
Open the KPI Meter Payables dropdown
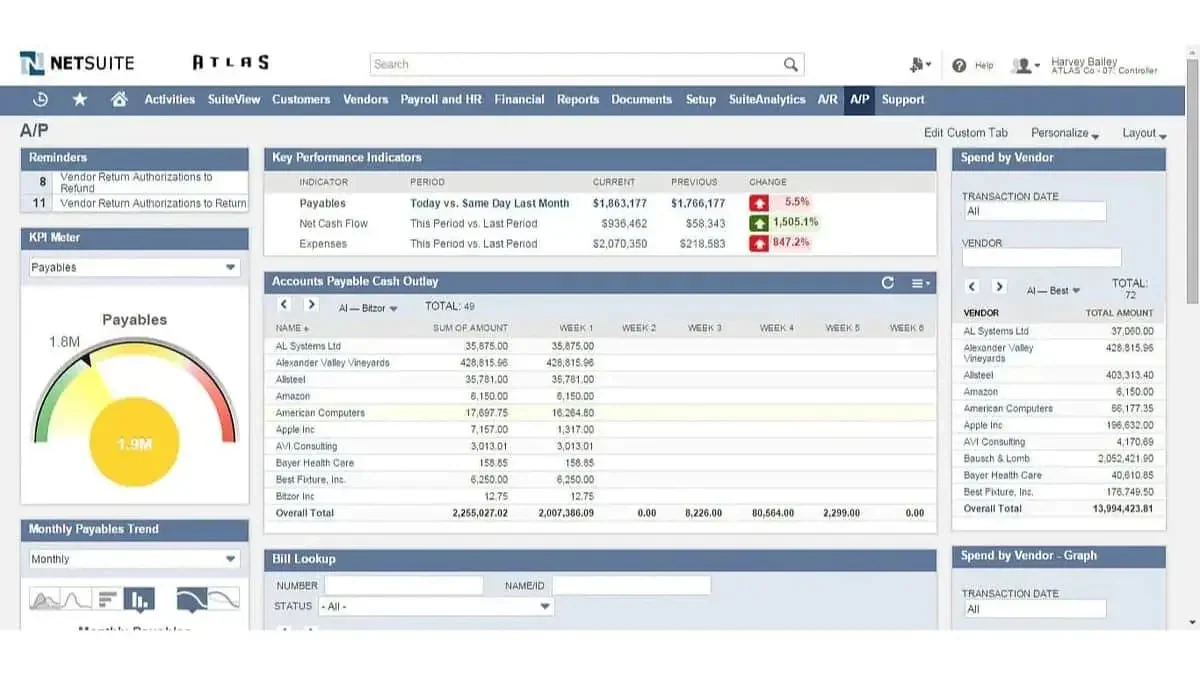click(134, 268)
